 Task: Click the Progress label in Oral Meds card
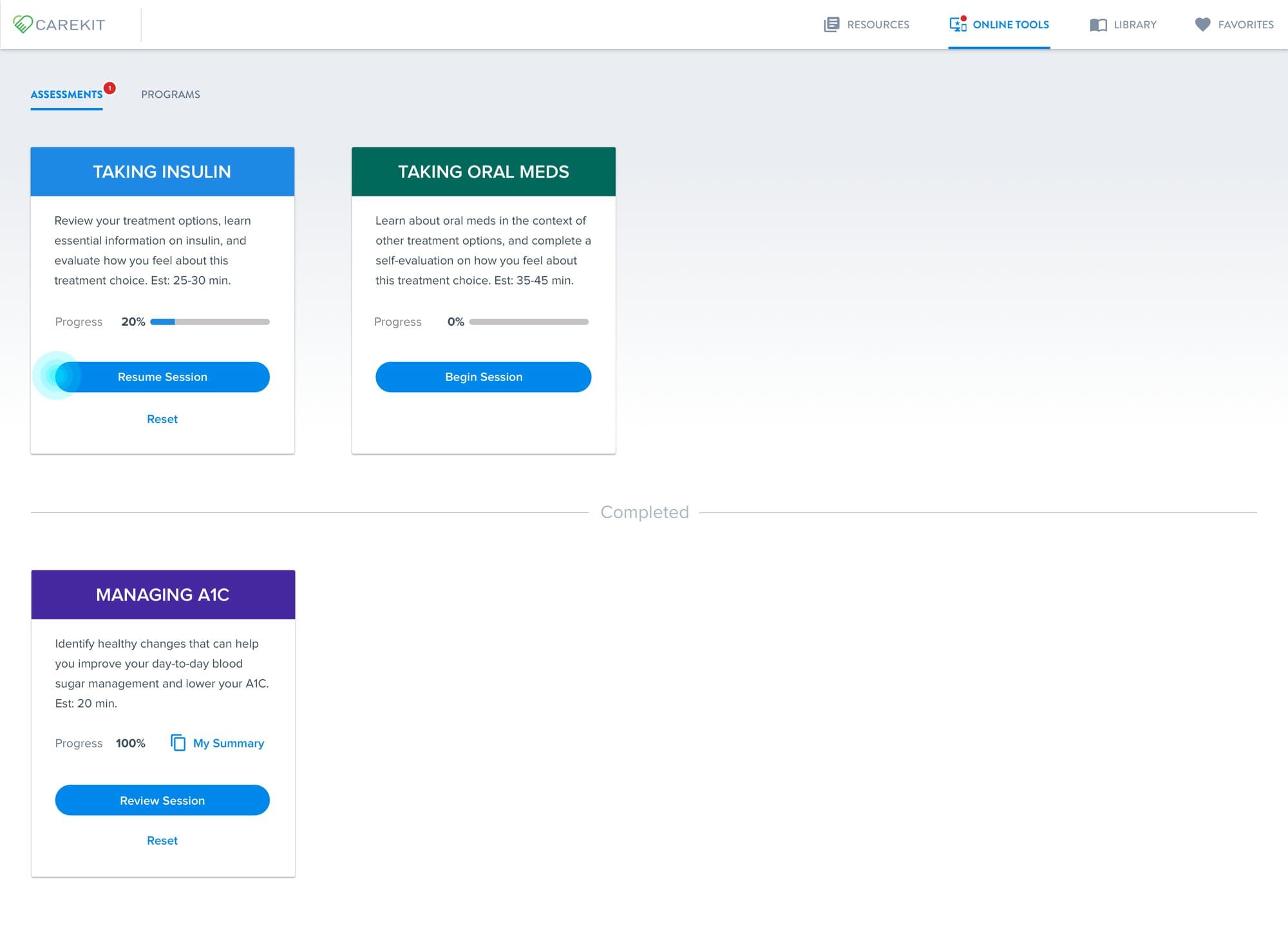point(398,322)
